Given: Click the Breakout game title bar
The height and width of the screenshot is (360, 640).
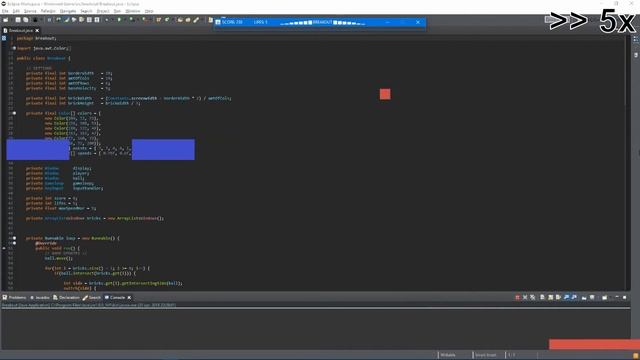Looking at the screenshot, I should [x=320, y=22].
